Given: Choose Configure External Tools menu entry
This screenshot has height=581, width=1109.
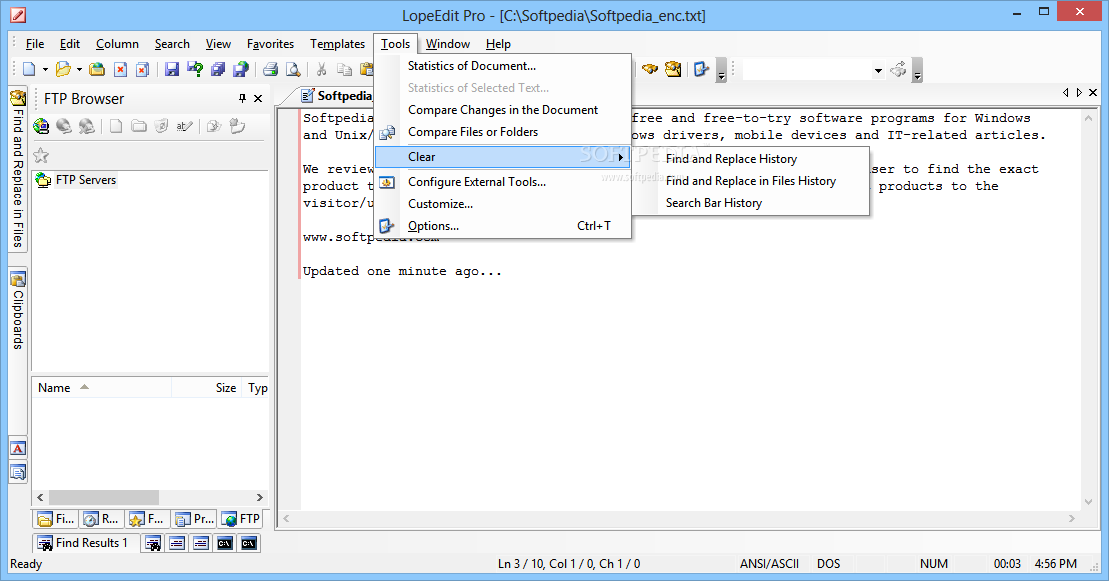Looking at the screenshot, I should (503, 182).
